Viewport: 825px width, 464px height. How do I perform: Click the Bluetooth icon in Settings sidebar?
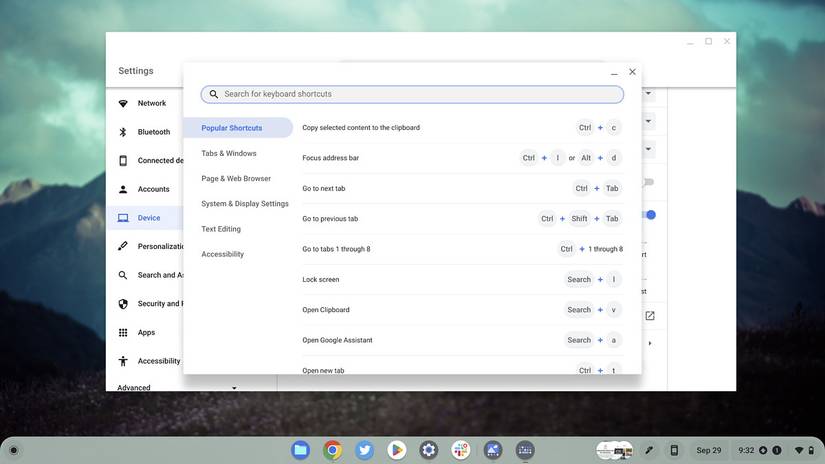point(123,132)
